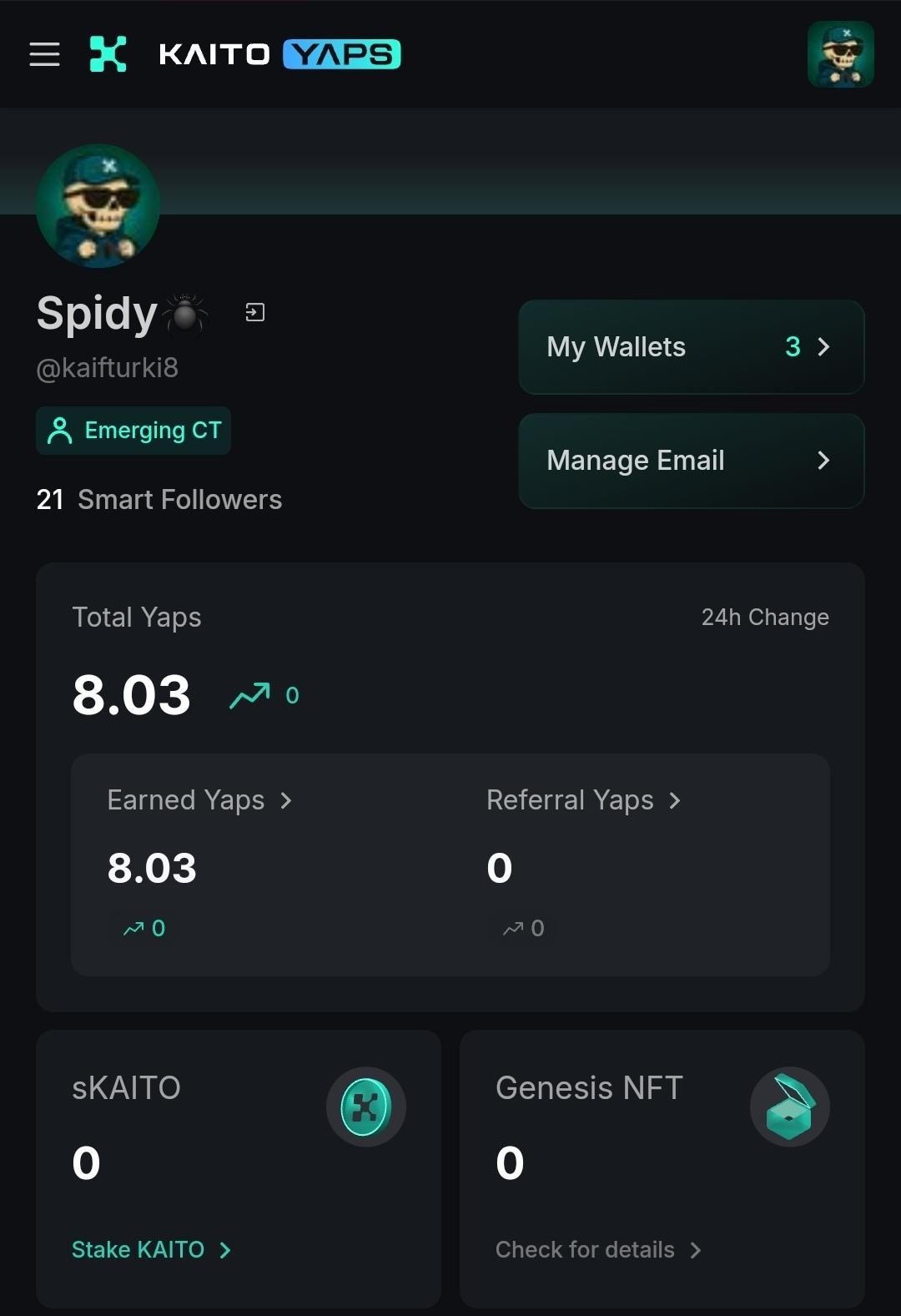The width and height of the screenshot is (901, 1316).
Task: Click the Kaito X logo icon
Action: (x=108, y=54)
